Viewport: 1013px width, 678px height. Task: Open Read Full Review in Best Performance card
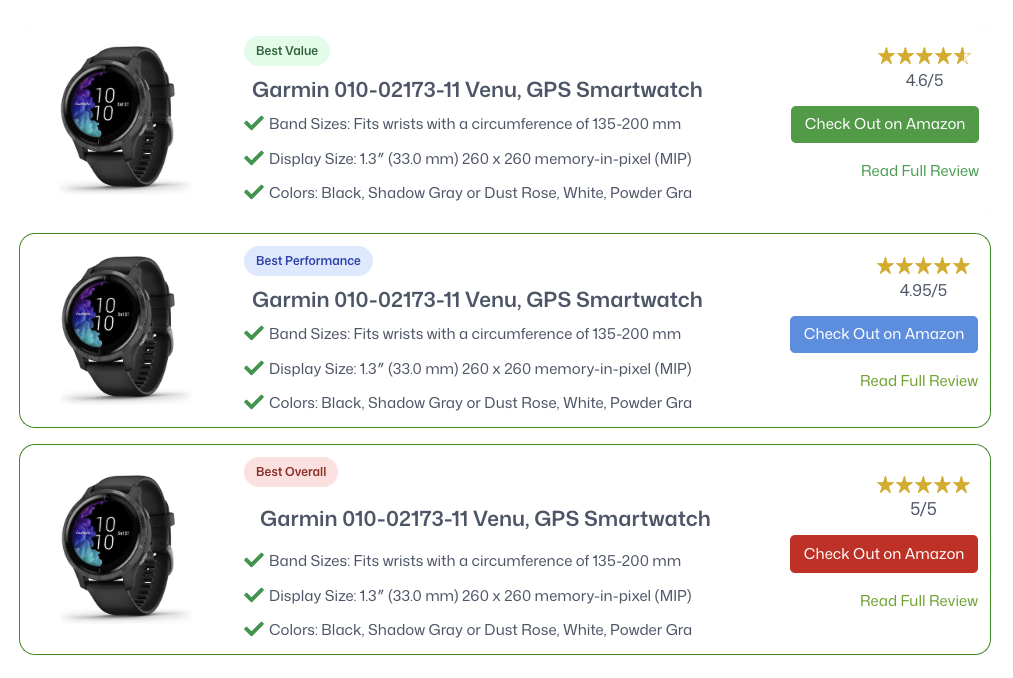coord(919,381)
